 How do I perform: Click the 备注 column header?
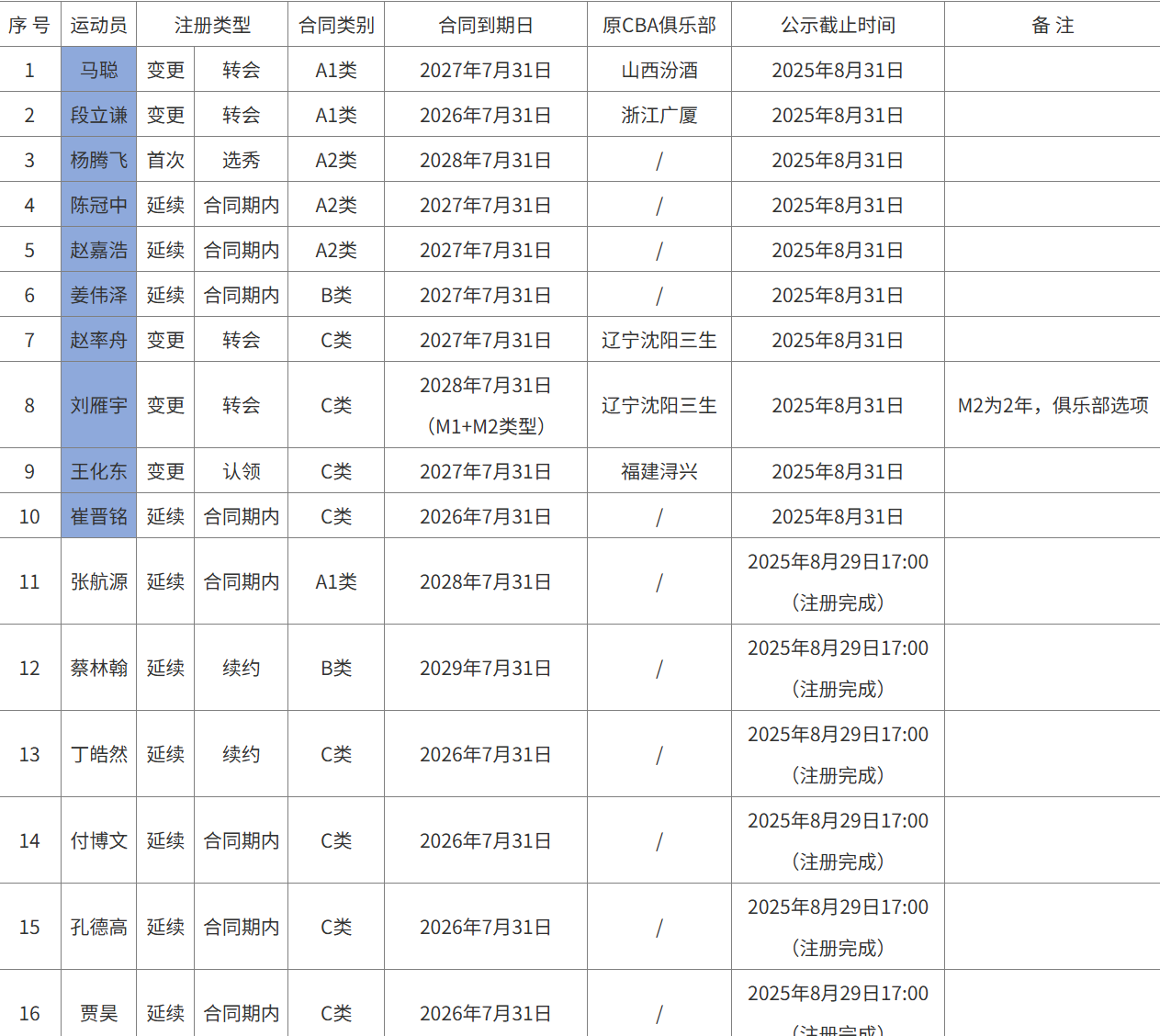pyautogui.click(x=1050, y=25)
